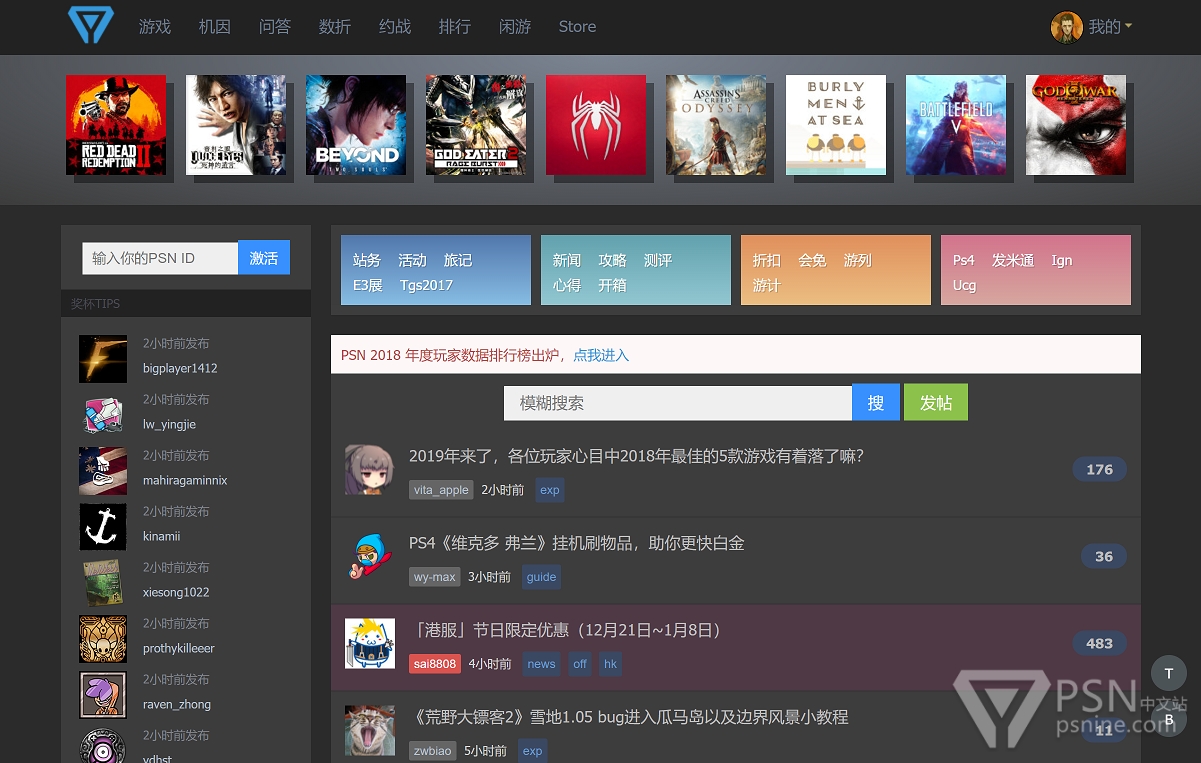Click the green 发帖 post button
This screenshot has width=1201, height=763.
[936, 403]
